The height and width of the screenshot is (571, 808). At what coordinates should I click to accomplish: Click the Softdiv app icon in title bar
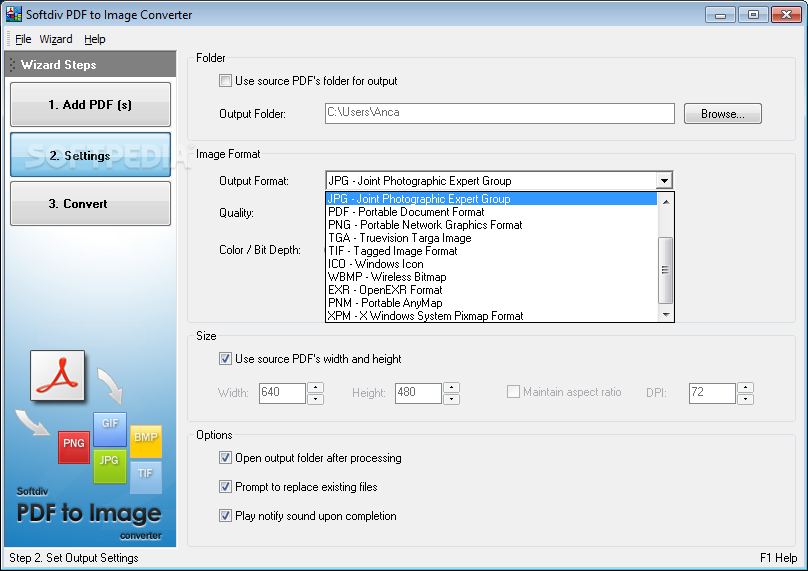(x=13, y=14)
